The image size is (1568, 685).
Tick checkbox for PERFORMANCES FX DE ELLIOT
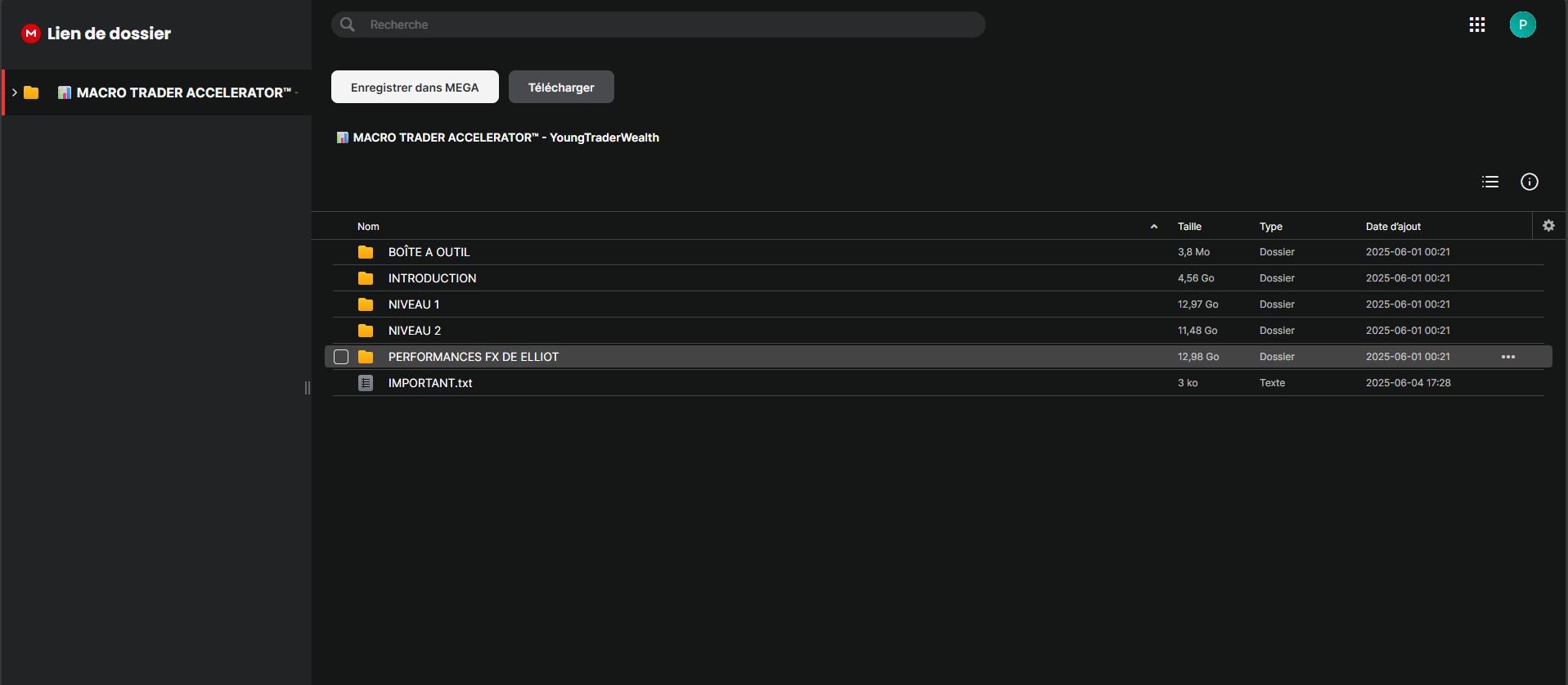pos(341,357)
